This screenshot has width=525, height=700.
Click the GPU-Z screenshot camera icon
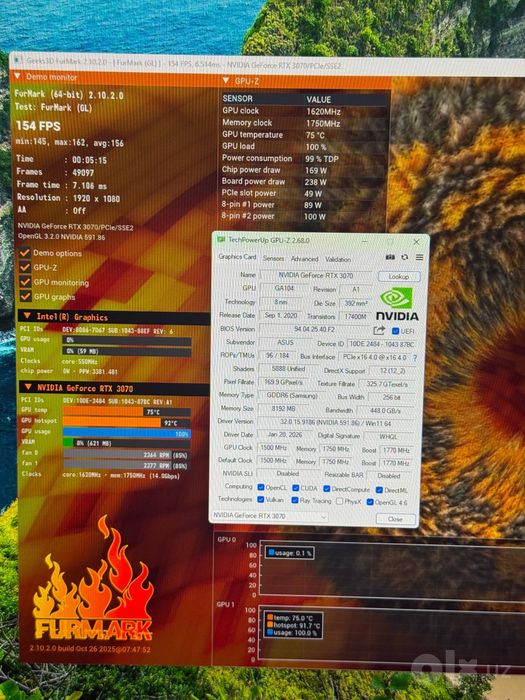tap(390, 257)
